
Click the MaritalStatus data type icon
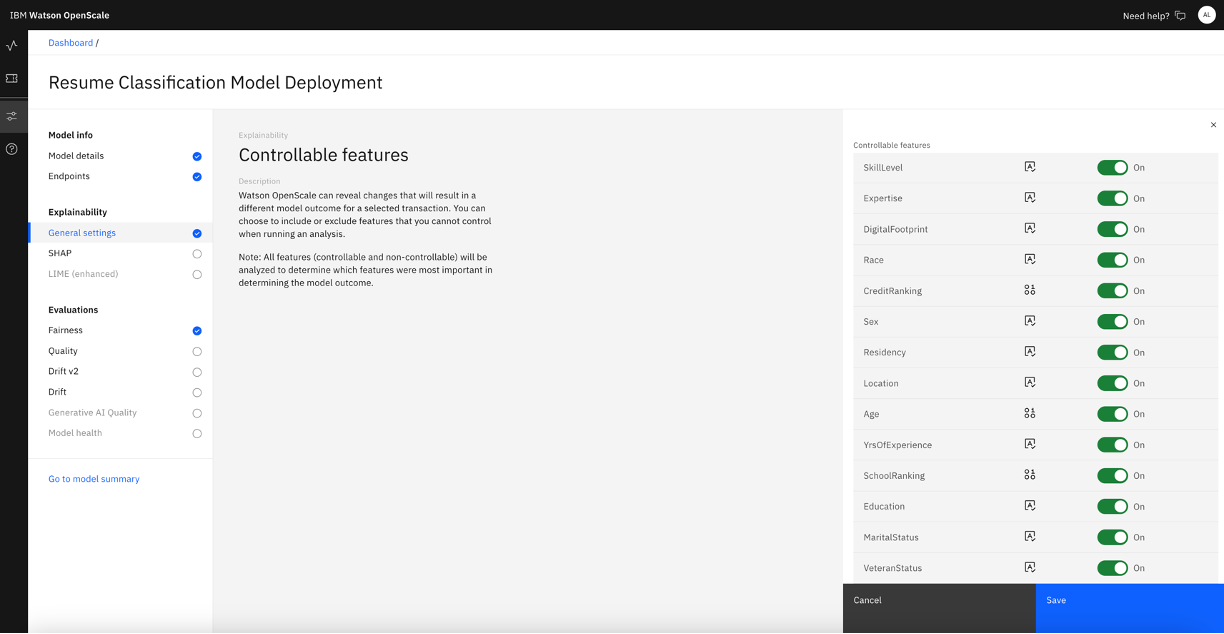[1030, 537]
